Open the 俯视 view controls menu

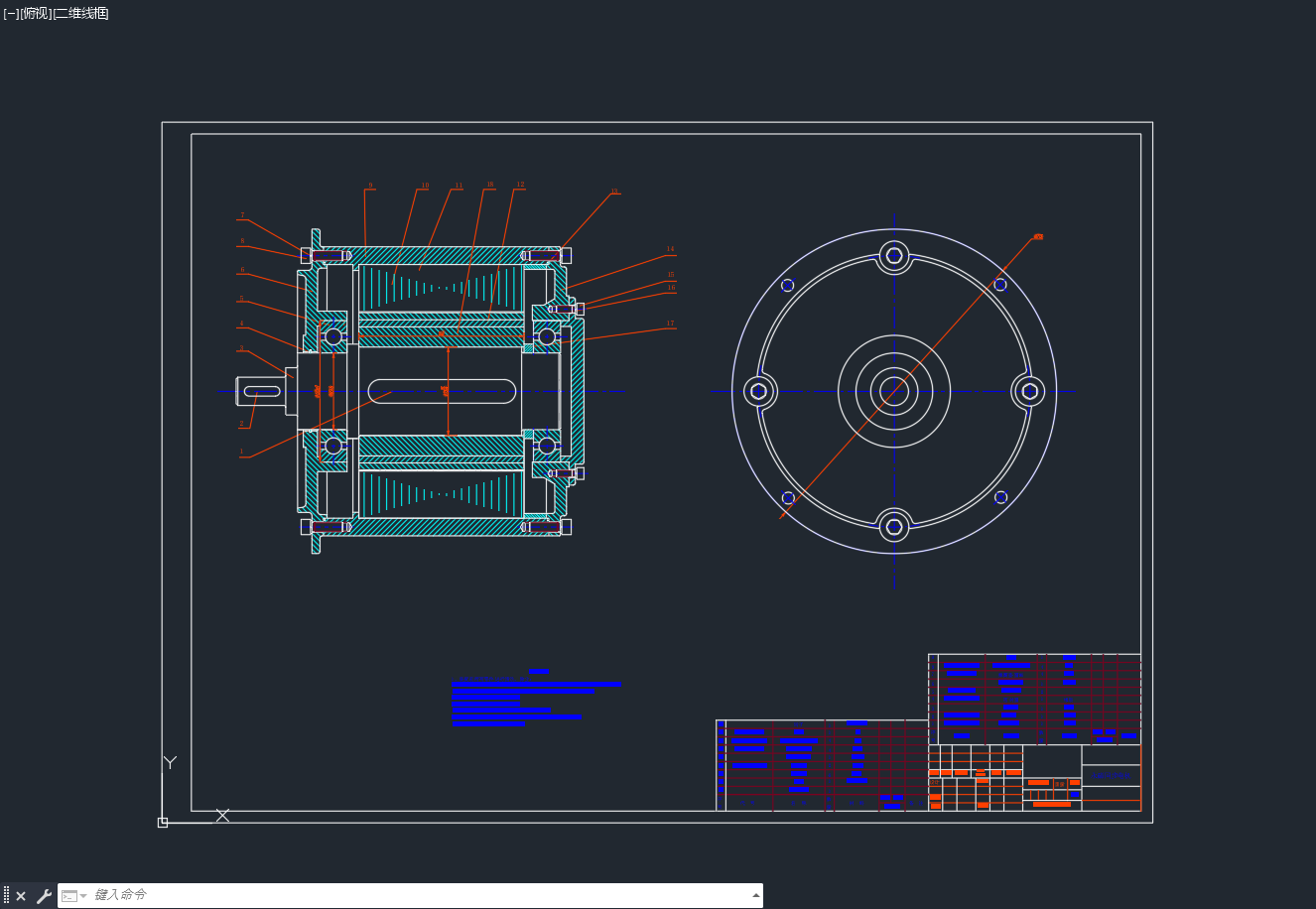tap(36, 13)
